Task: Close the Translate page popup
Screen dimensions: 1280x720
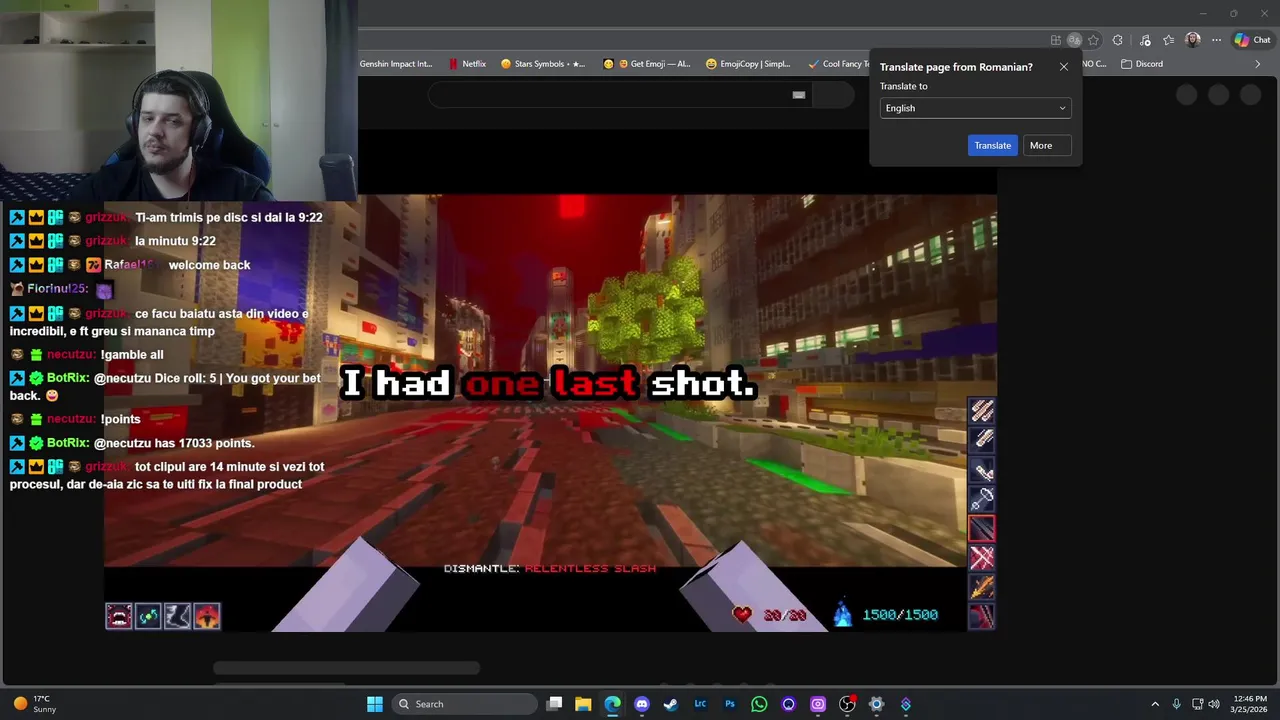Action: pyautogui.click(x=1063, y=67)
